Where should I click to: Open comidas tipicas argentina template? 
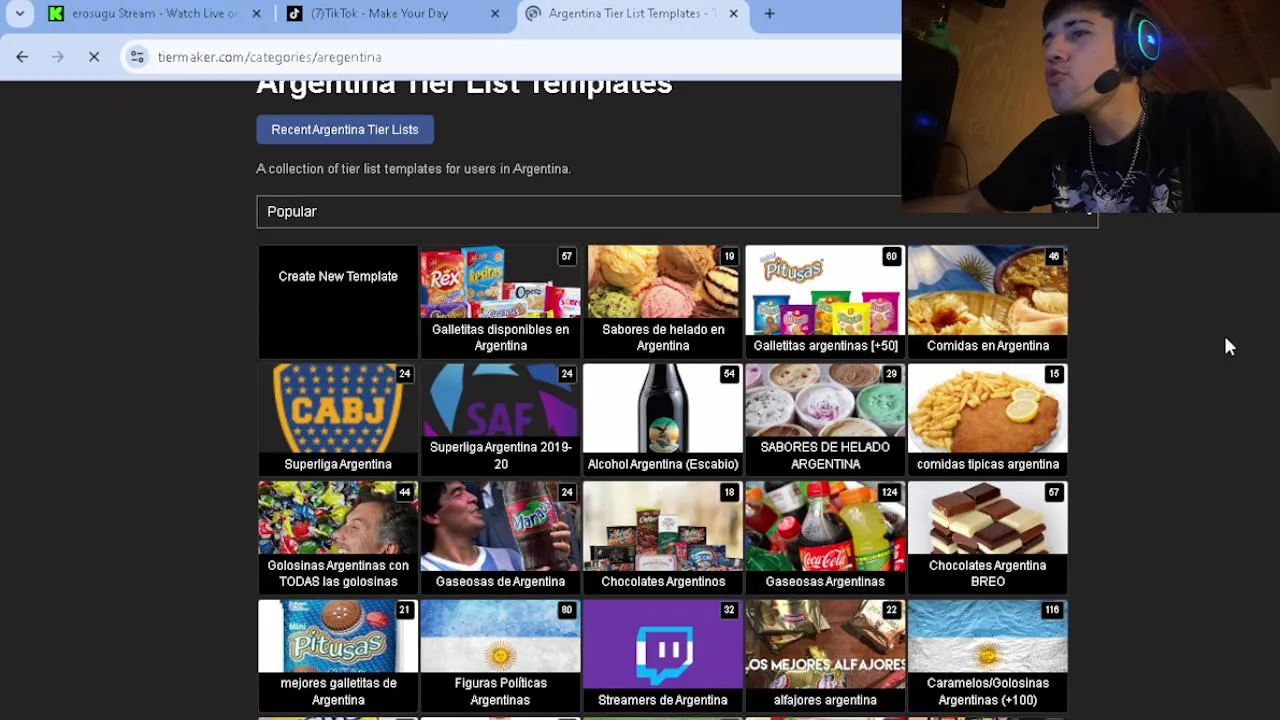click(x=988, y=419)
